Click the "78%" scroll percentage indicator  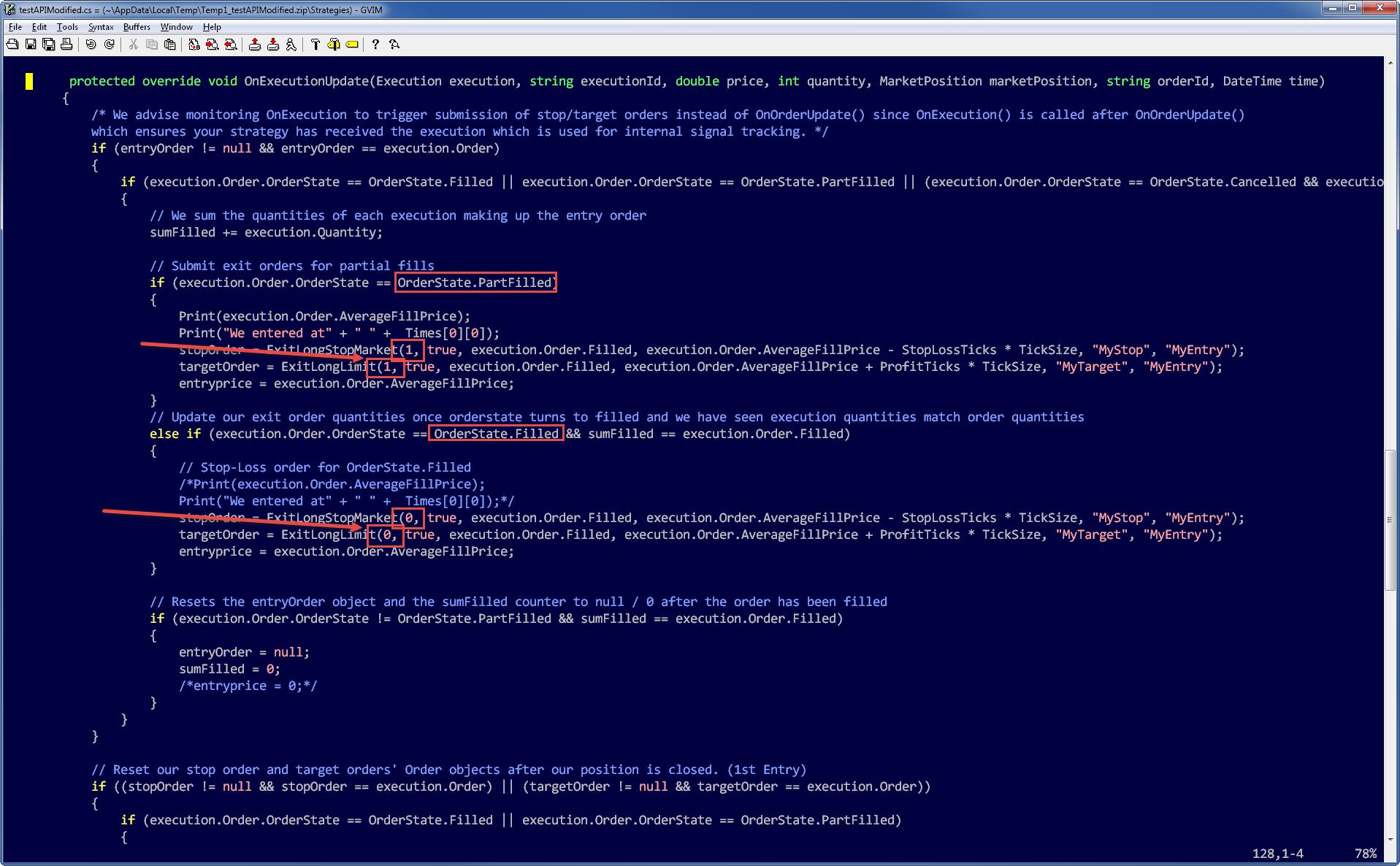coord(1366,854)
